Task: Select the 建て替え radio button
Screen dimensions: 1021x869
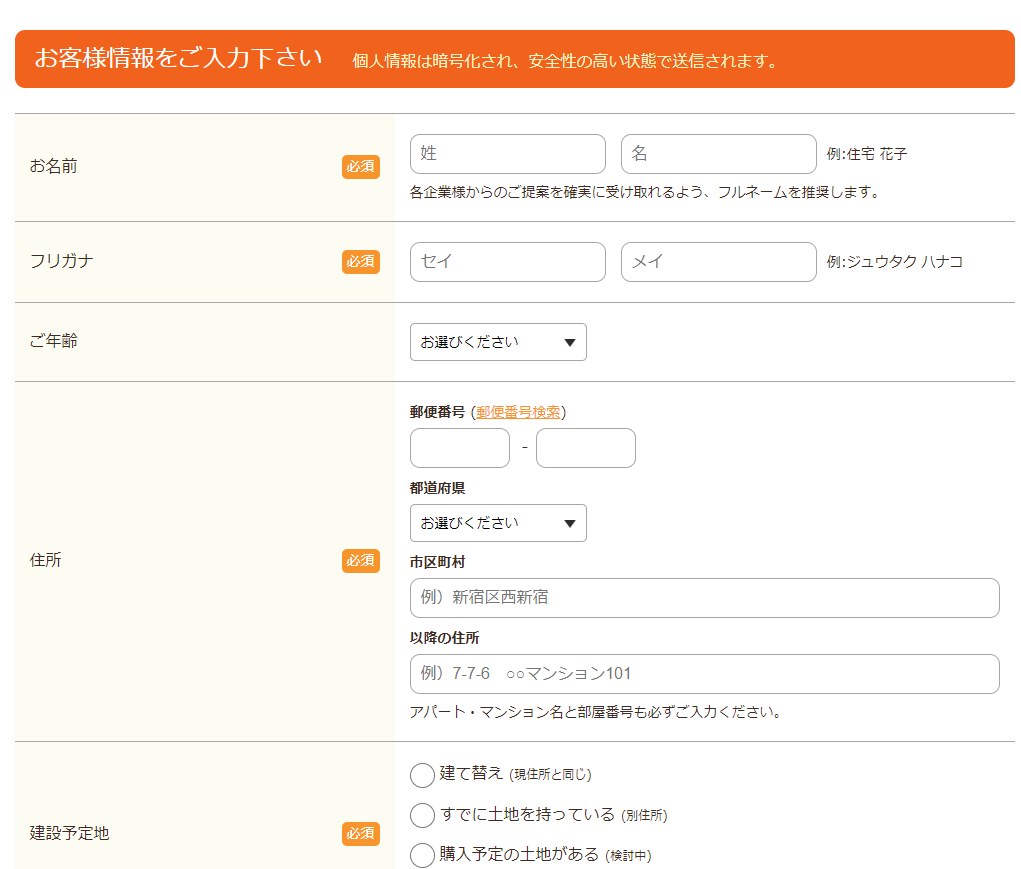Action: tap(423, 775)
